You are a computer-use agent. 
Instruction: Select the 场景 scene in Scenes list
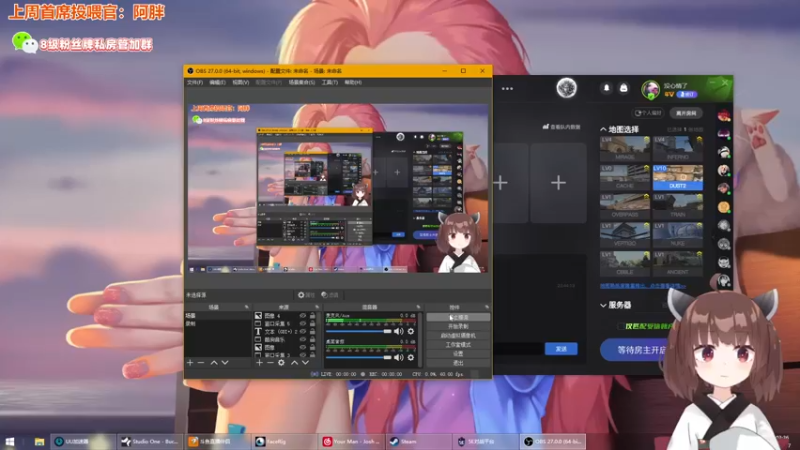point(218,316)
